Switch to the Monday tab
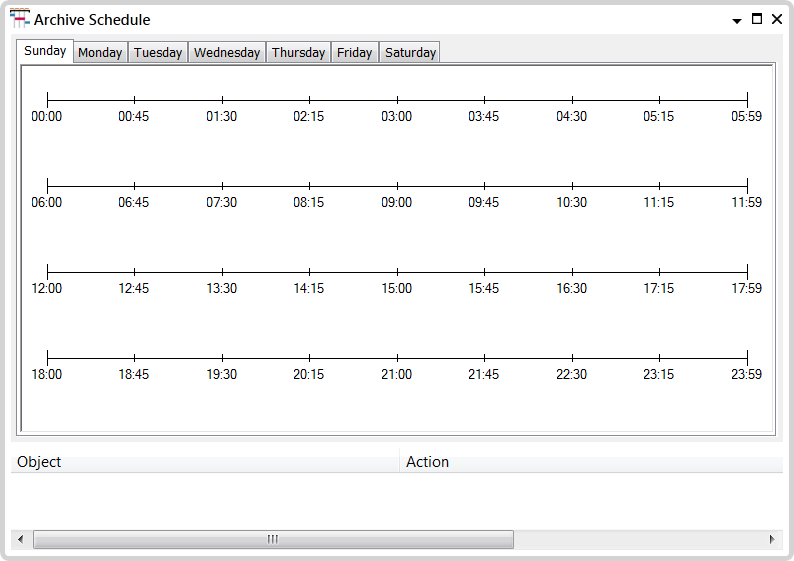The image size is (794, 561). 100,53
